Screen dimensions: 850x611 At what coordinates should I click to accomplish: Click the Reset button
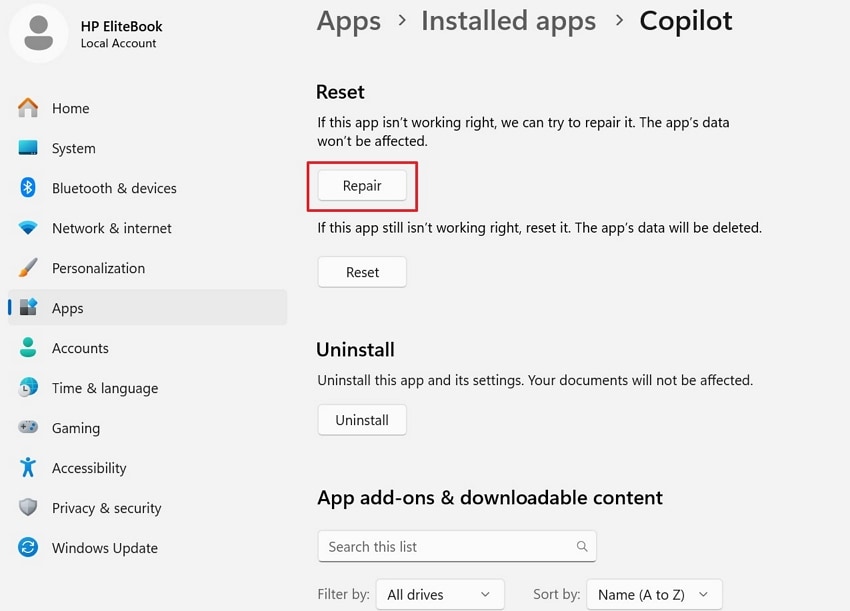(x=362, y=272)
